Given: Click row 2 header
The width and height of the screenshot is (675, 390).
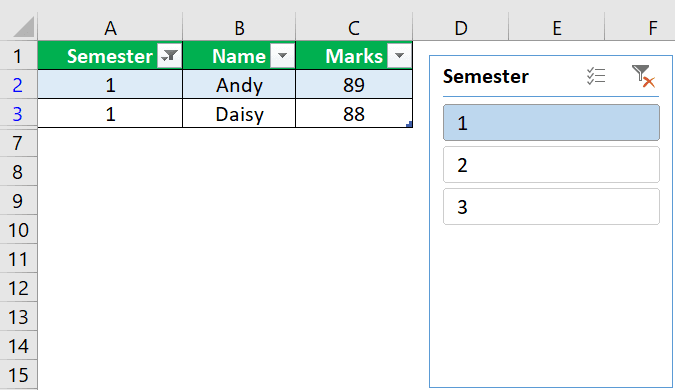Looking at the screenshot, I should [x=18, y=84].
